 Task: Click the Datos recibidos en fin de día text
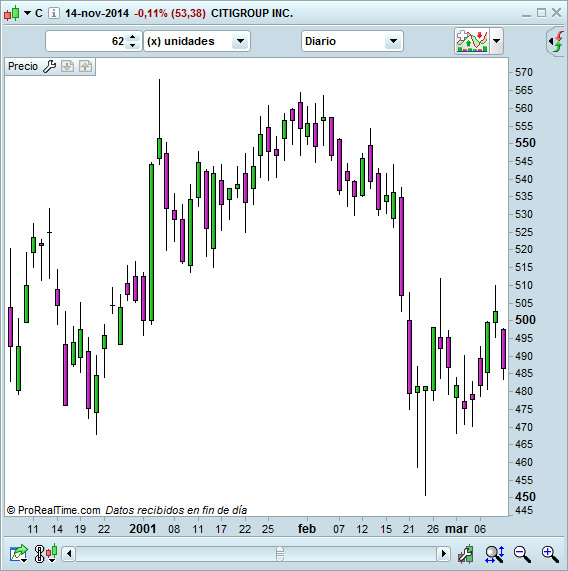click(176, 510)
